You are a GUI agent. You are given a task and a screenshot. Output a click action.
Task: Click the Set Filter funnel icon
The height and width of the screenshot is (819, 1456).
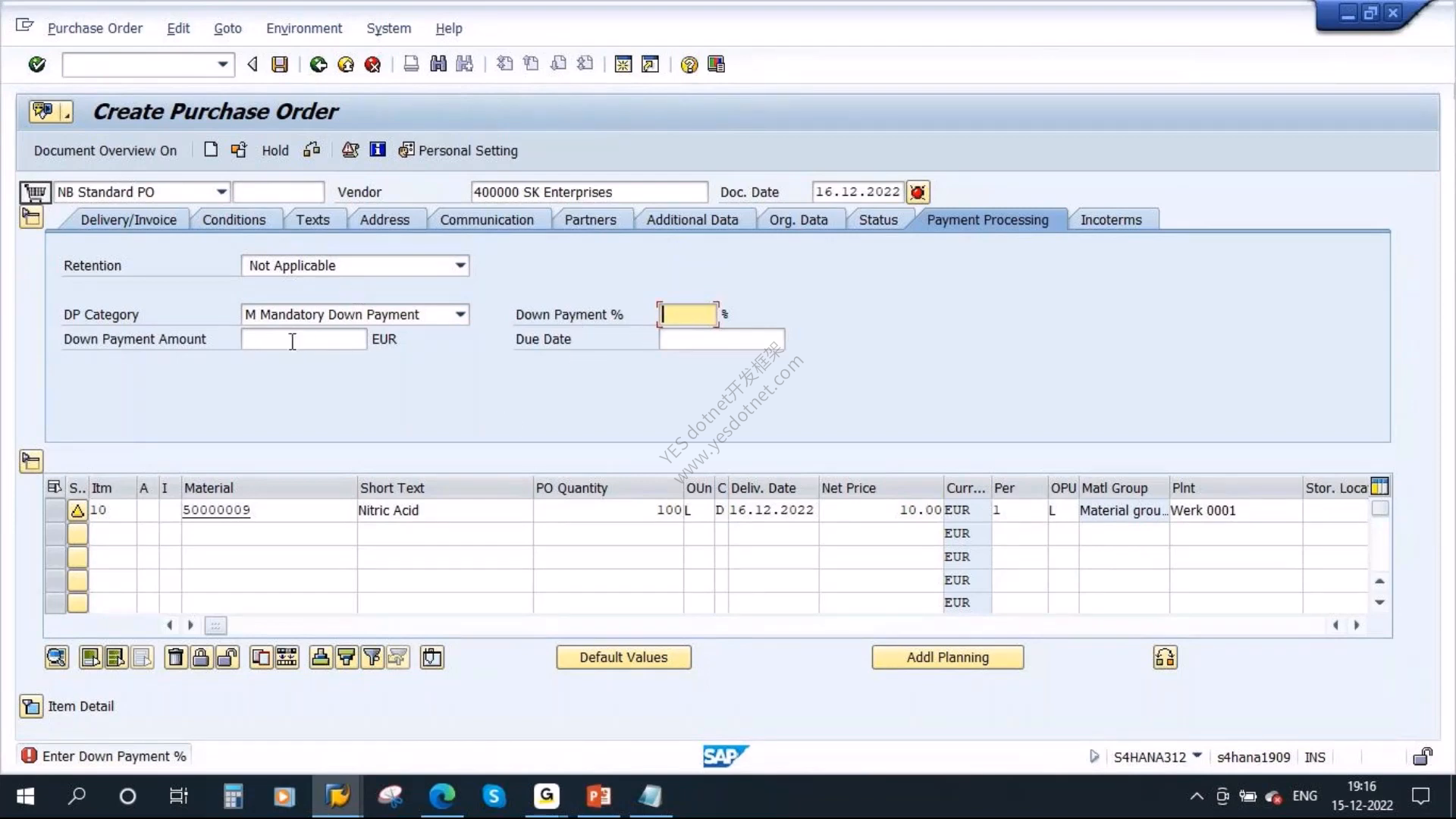(x=372, y=657)
